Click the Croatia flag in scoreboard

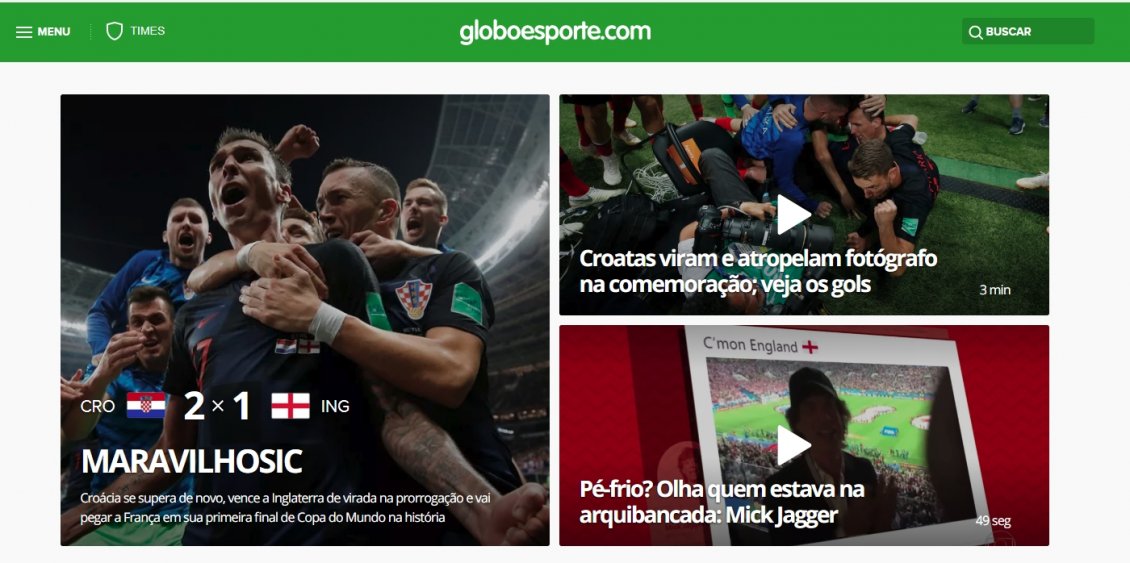[x=146, y=405]
